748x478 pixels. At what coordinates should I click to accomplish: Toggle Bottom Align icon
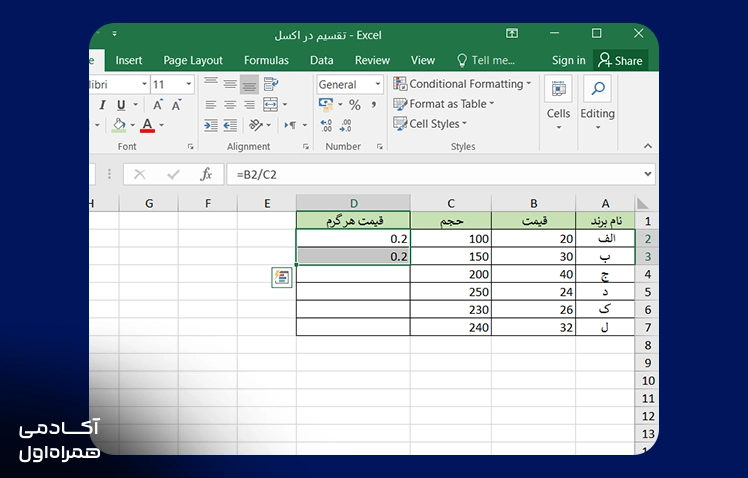point(249,85)
